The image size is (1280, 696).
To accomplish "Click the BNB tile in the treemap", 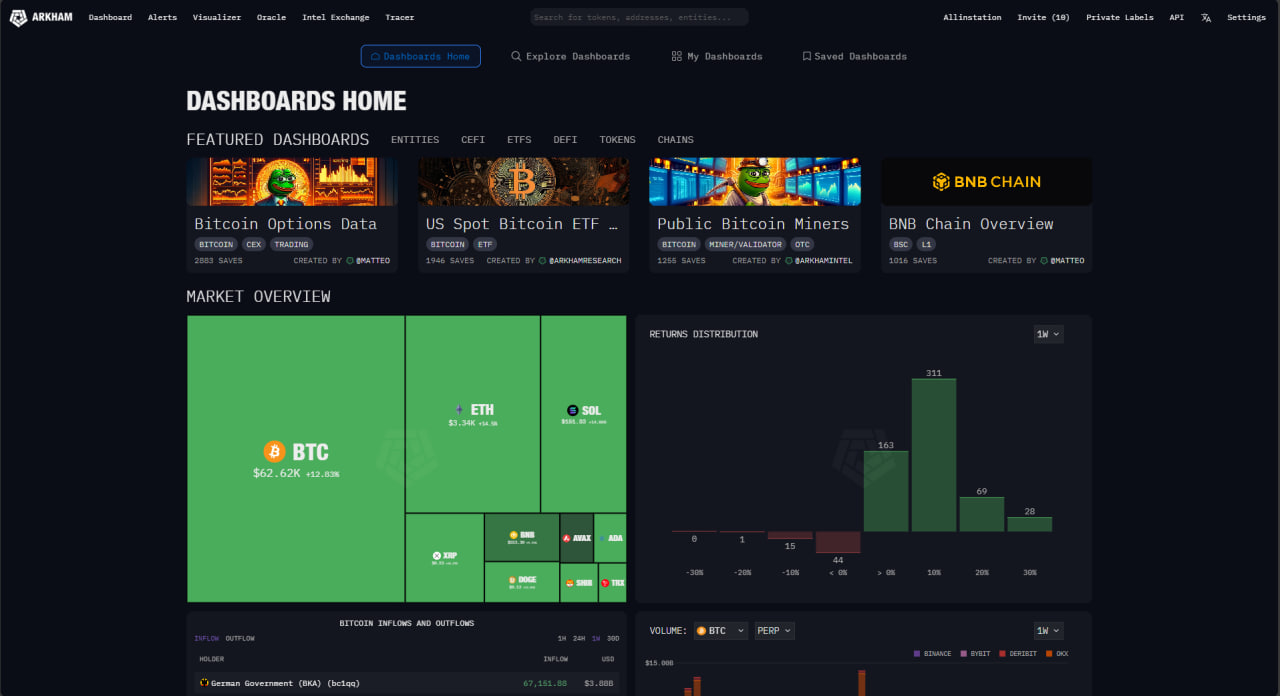I will point(522,538).
